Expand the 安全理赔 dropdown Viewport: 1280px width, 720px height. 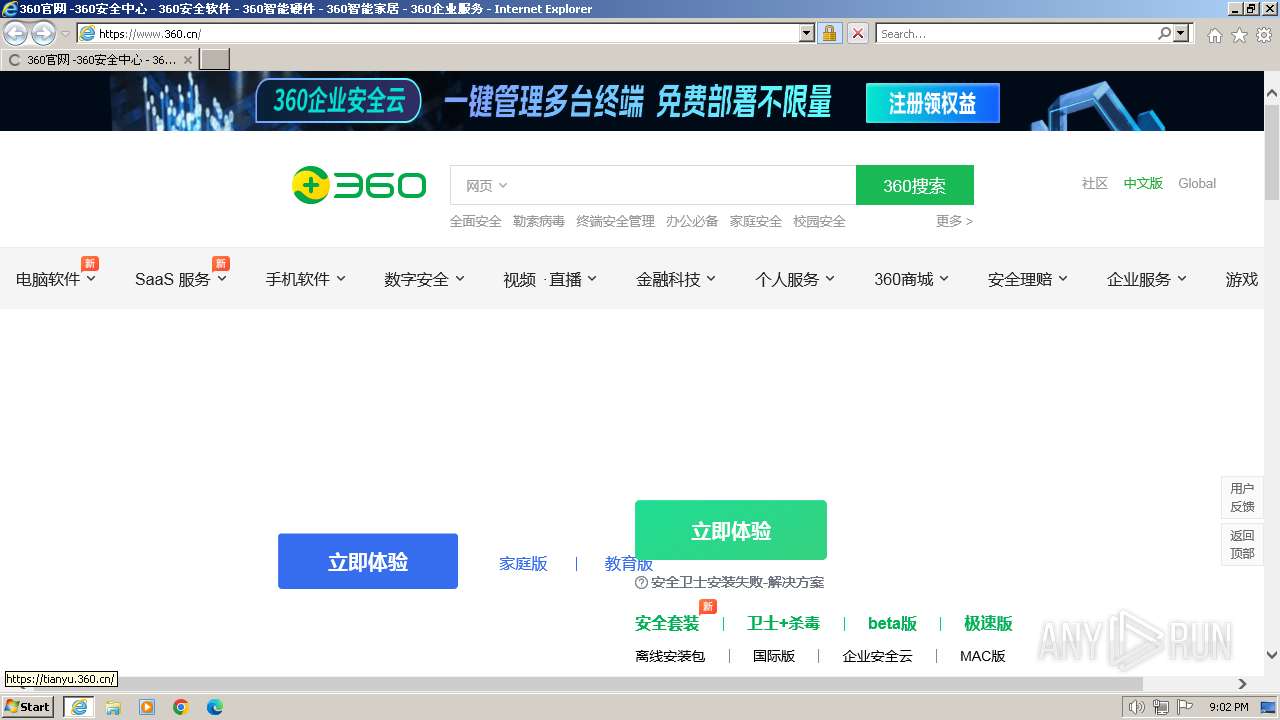(x=1028, y=279)
